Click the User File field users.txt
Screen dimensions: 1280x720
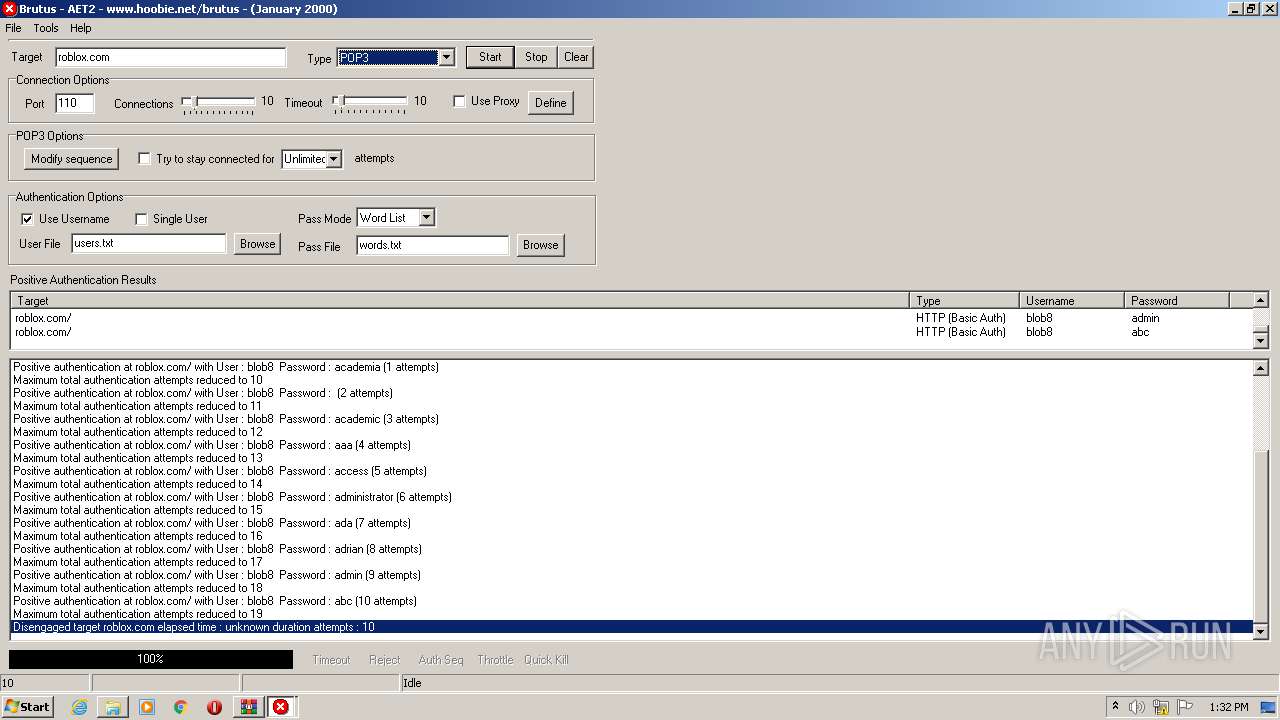click(149, 244)
